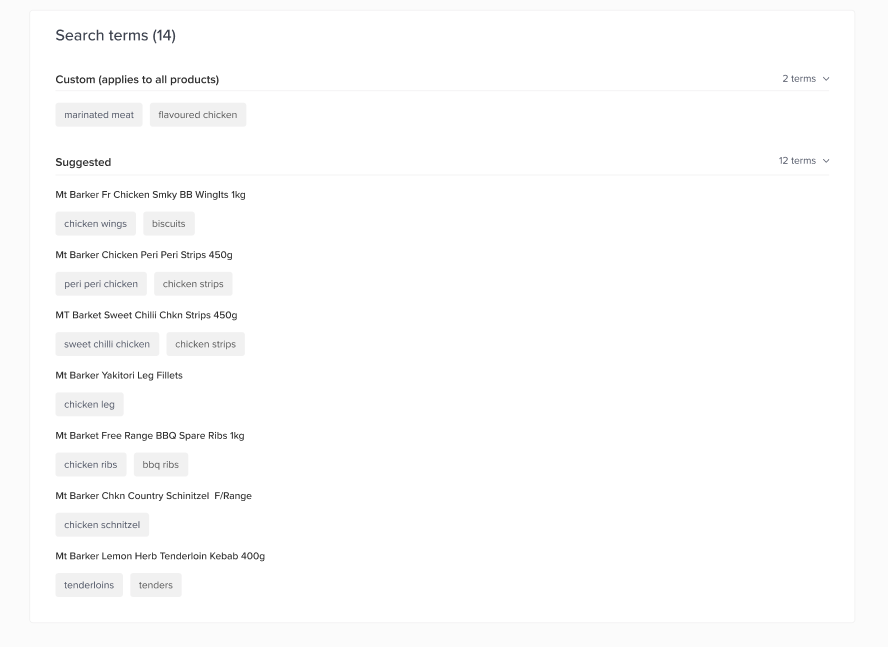Click 'Mt Barker Yakitori Leg Fillets' product name

click(119, 376)
